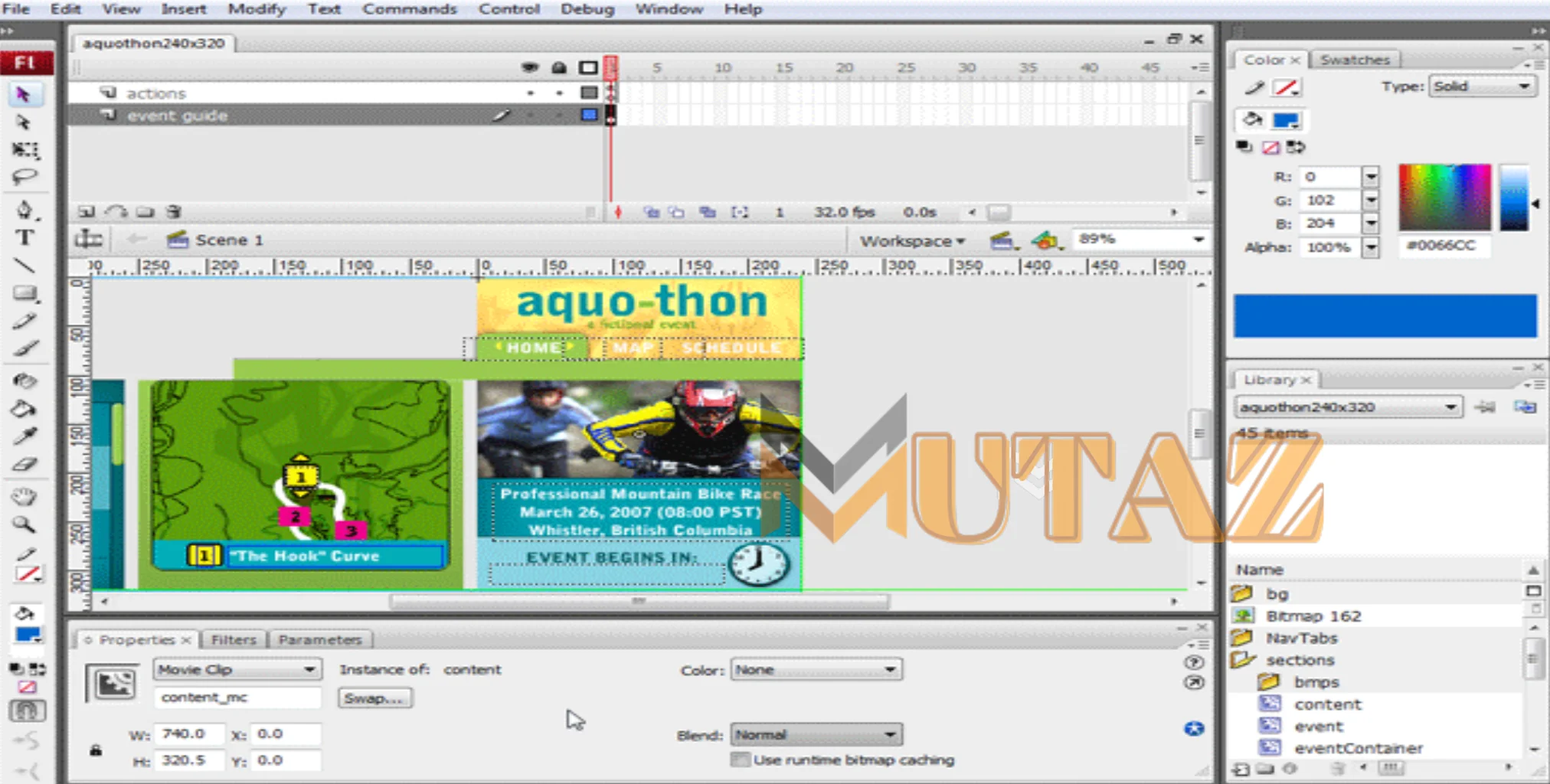Toggle show/hide all layers eye icon
This screenshot has height=784, width=1550.
tap(530, 67)
